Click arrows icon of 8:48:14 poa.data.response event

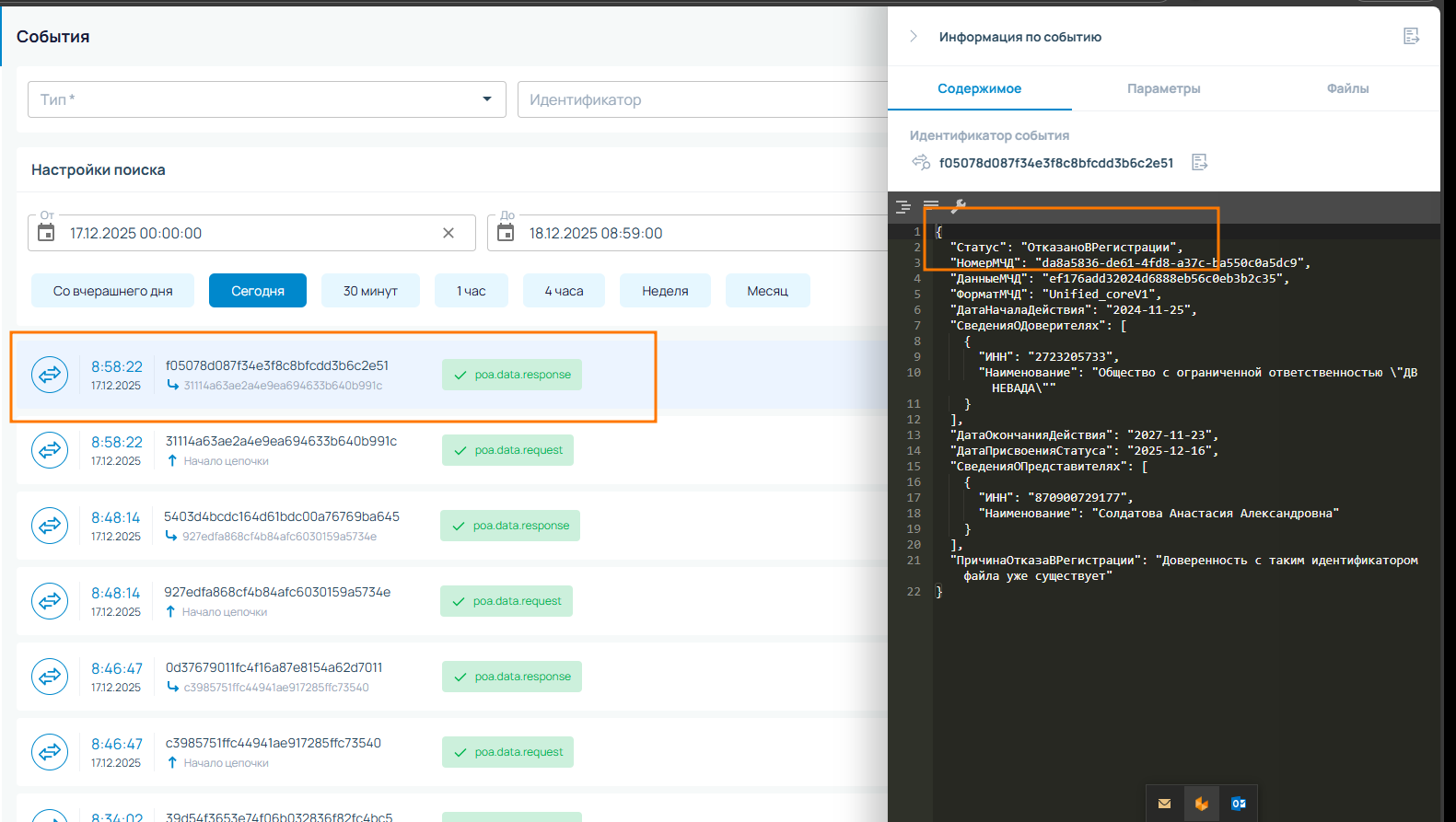tap(50, 526)
